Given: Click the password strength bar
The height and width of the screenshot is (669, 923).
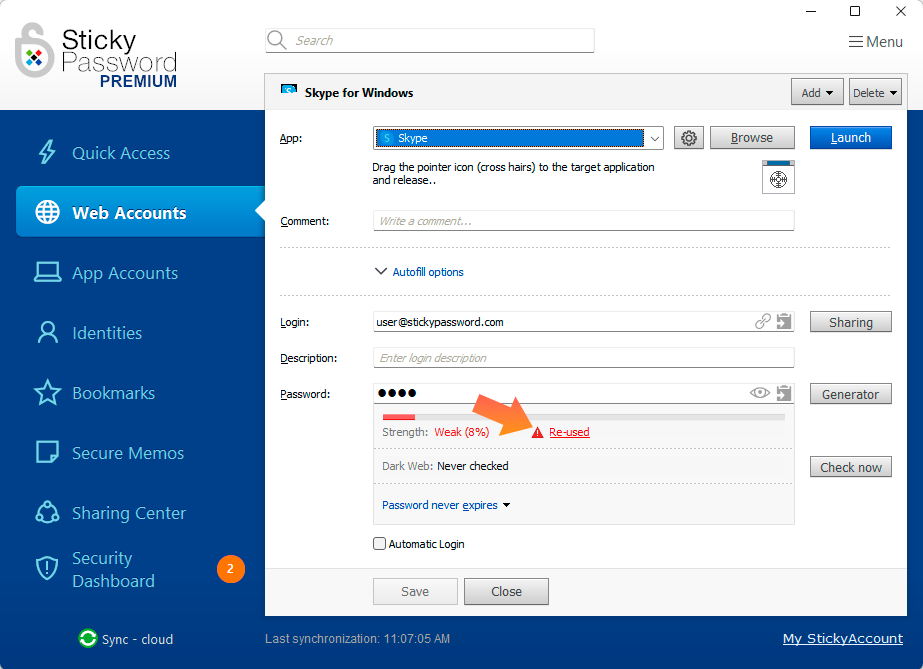Looking at the screenshot, I should pyautogui.click(x=583, y=417).
